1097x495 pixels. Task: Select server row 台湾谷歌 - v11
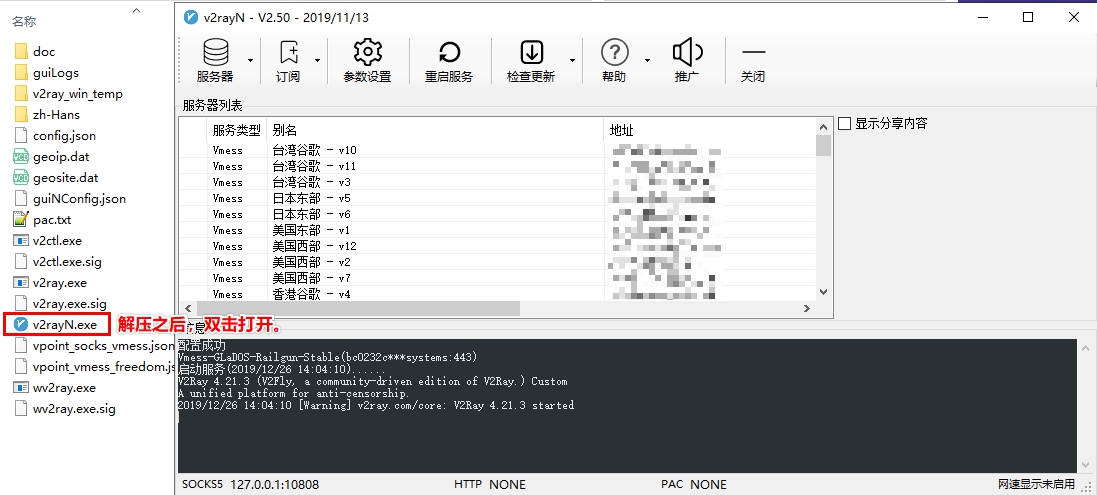(497, 166)
